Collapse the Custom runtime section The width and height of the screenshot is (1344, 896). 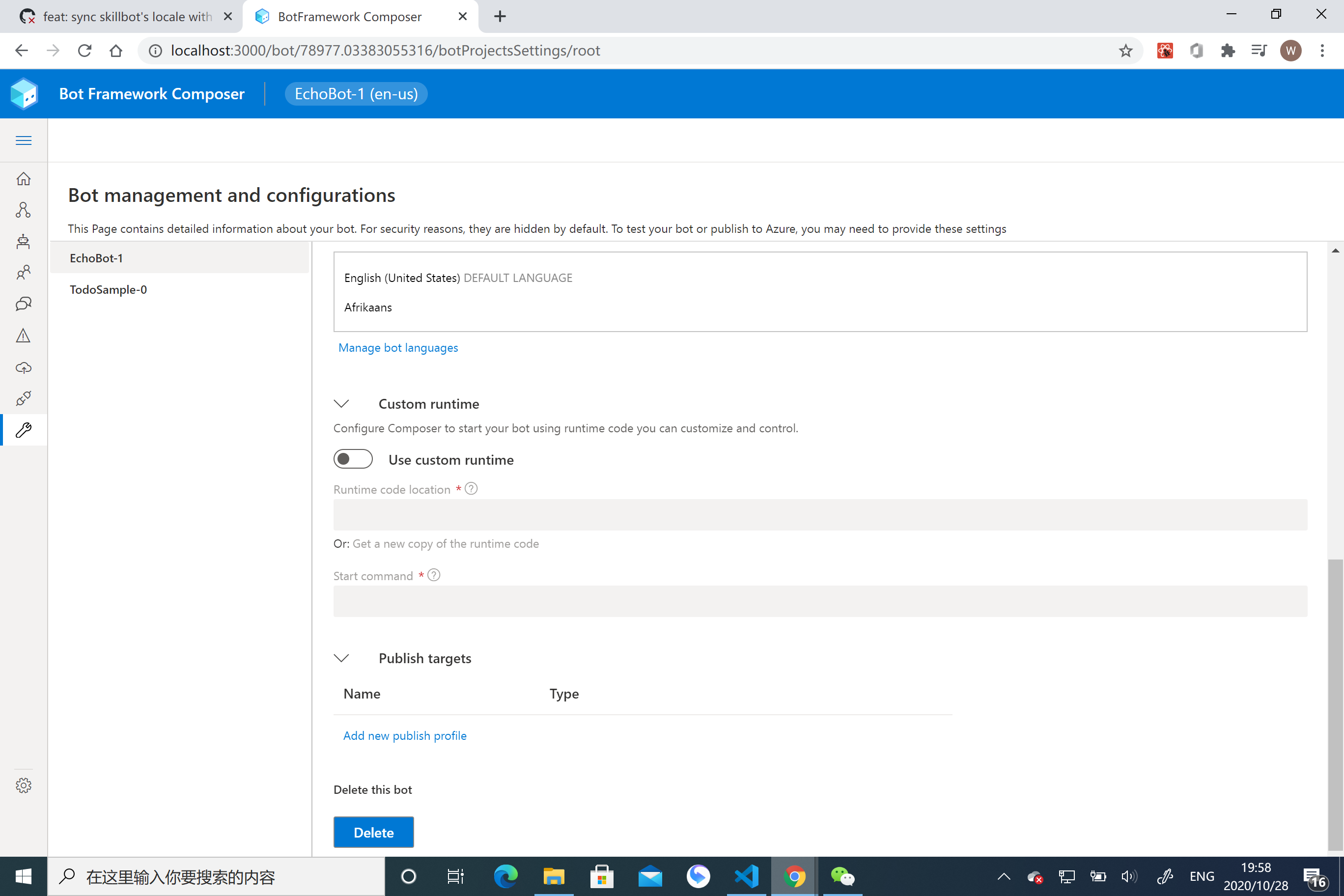pos(342,404)
